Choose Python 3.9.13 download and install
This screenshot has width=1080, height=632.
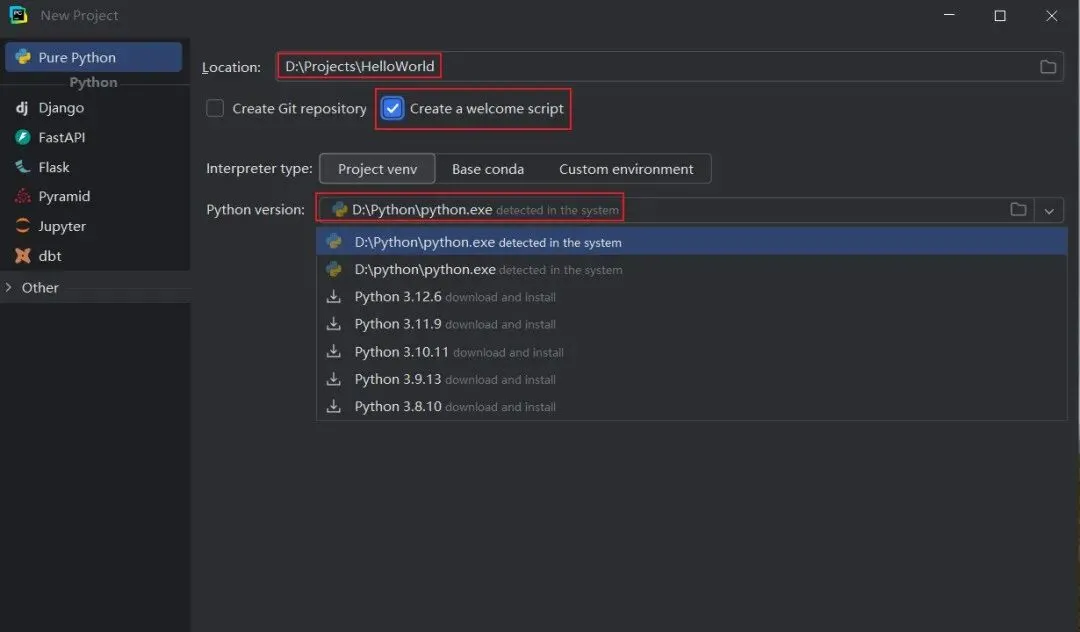tap(692, 379)
